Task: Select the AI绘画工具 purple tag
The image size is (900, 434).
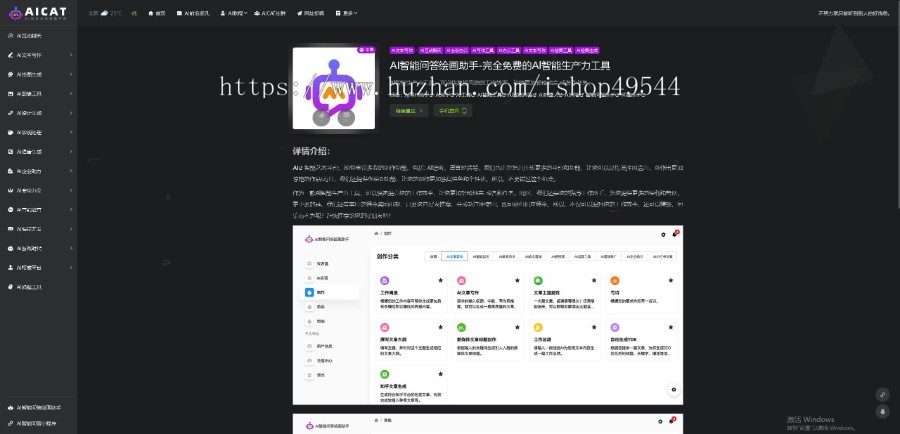Action: [x=561, y=51]
